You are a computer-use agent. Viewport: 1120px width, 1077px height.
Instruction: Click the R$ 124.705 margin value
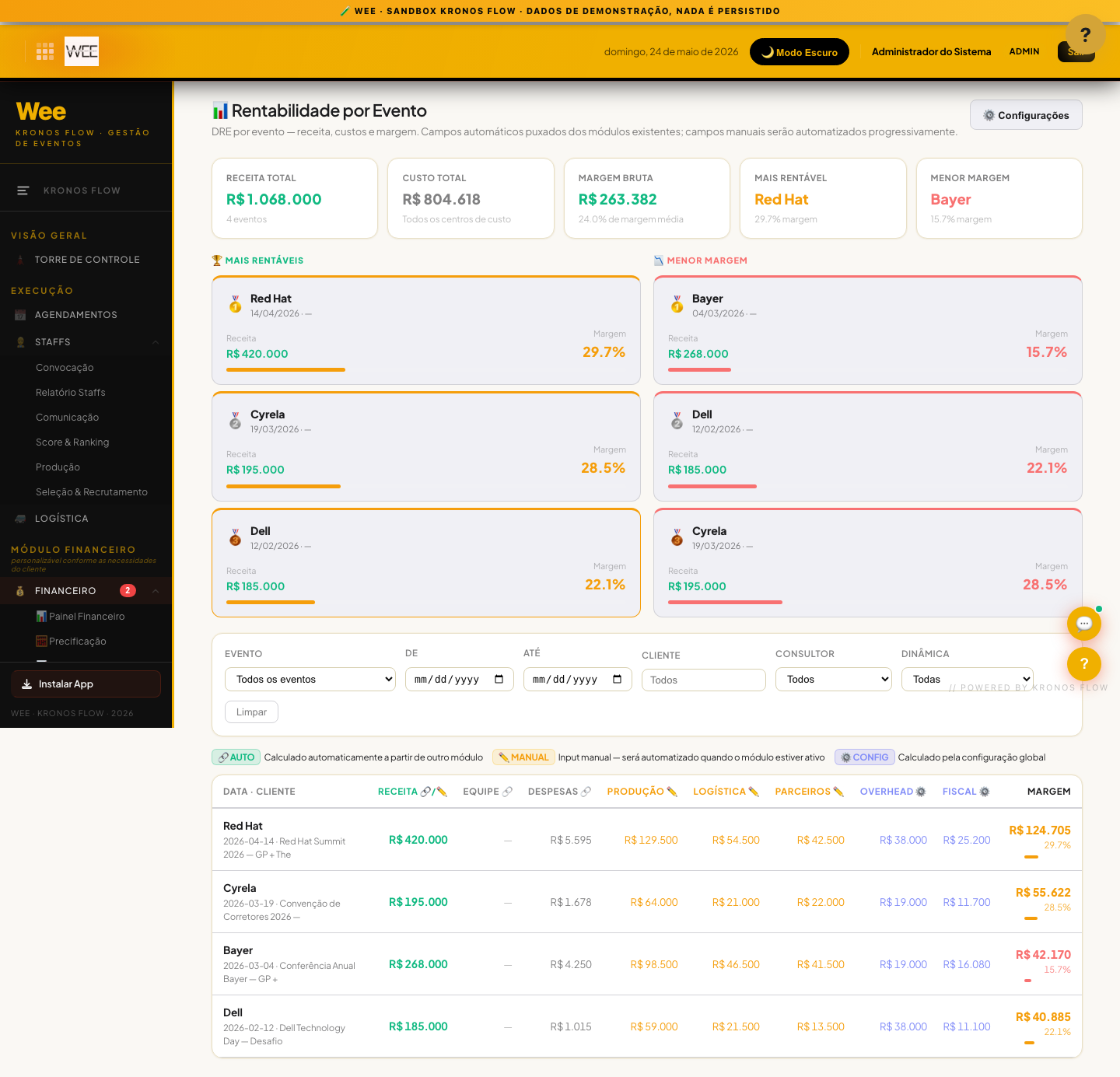coord(1040,830)
